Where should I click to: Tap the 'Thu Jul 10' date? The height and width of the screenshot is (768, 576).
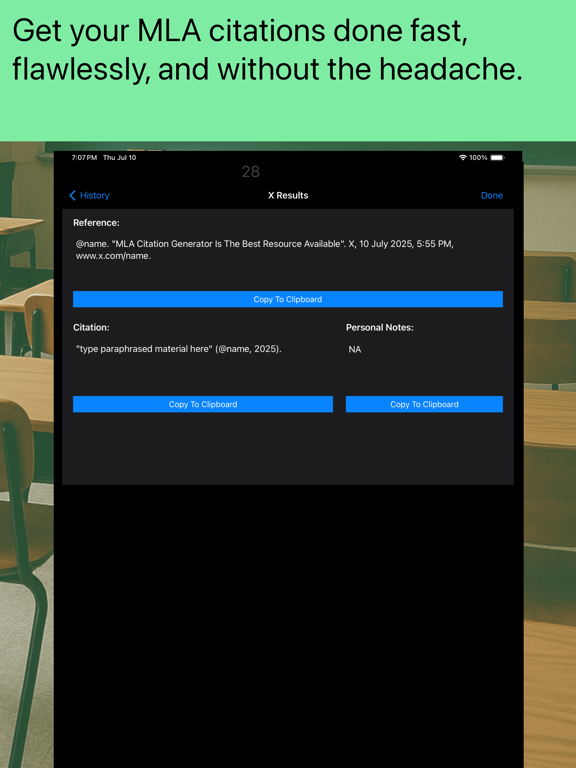(120, 158)
